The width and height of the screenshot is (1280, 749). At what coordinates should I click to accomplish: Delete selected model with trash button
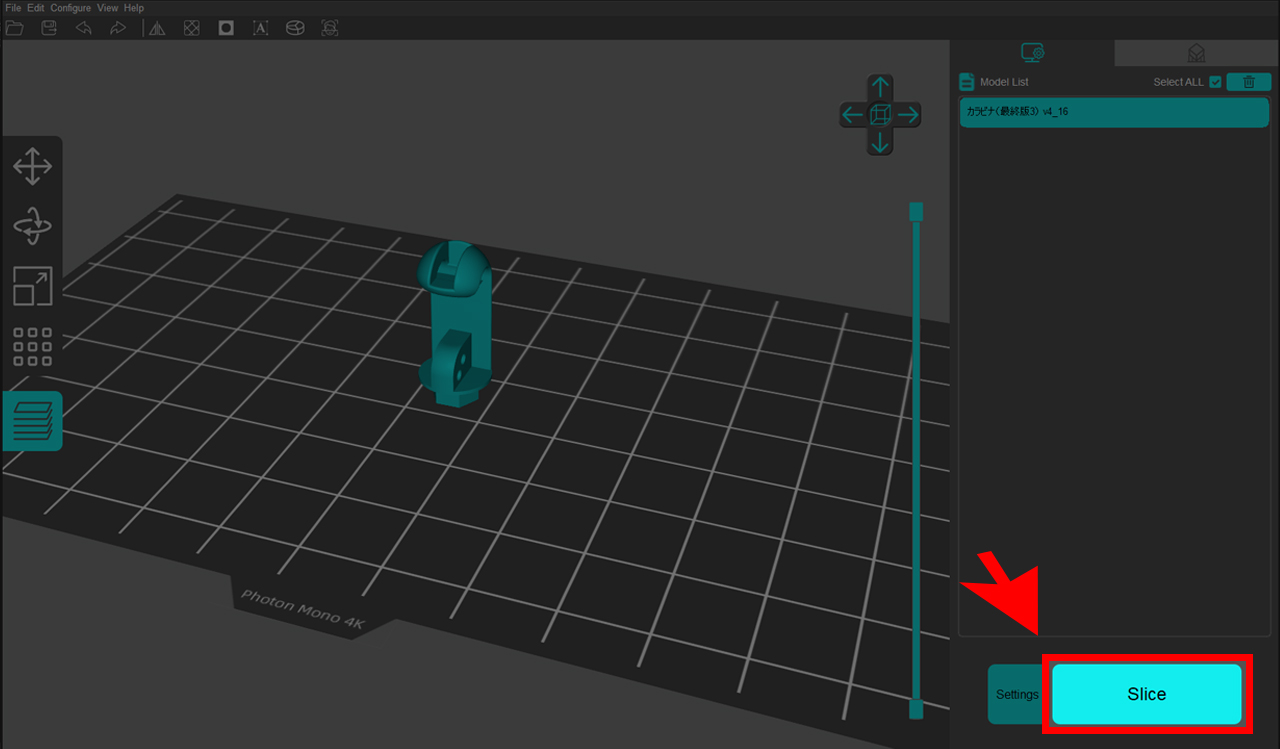point(1248,82)
